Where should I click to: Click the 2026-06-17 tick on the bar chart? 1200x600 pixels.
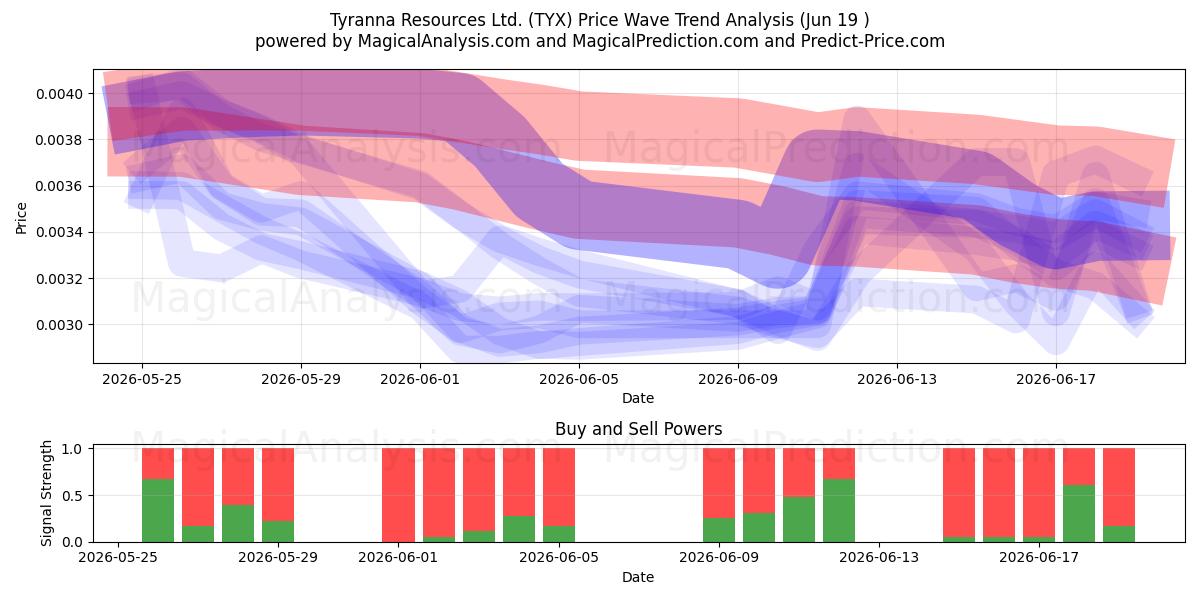point(1038,558)
